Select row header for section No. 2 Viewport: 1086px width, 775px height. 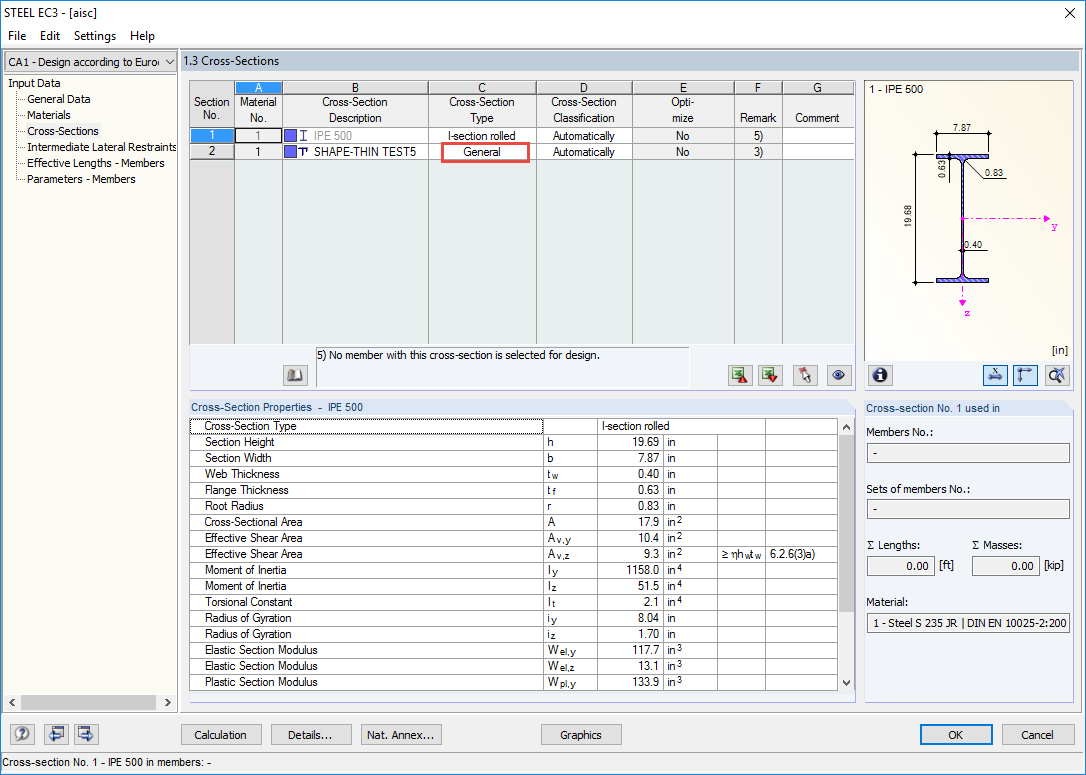212,152
